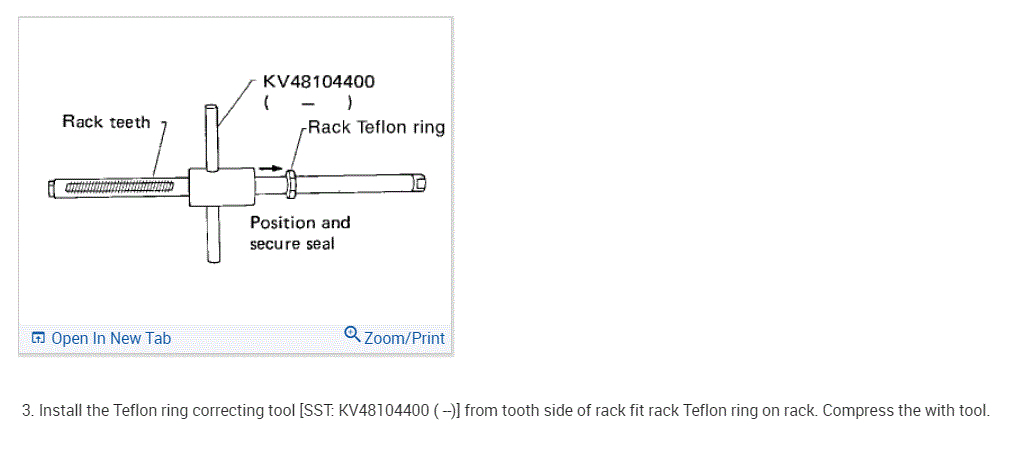The image size is (1013, 451).
Task: Click the Rack teeth label
Action: pos(106,122)
